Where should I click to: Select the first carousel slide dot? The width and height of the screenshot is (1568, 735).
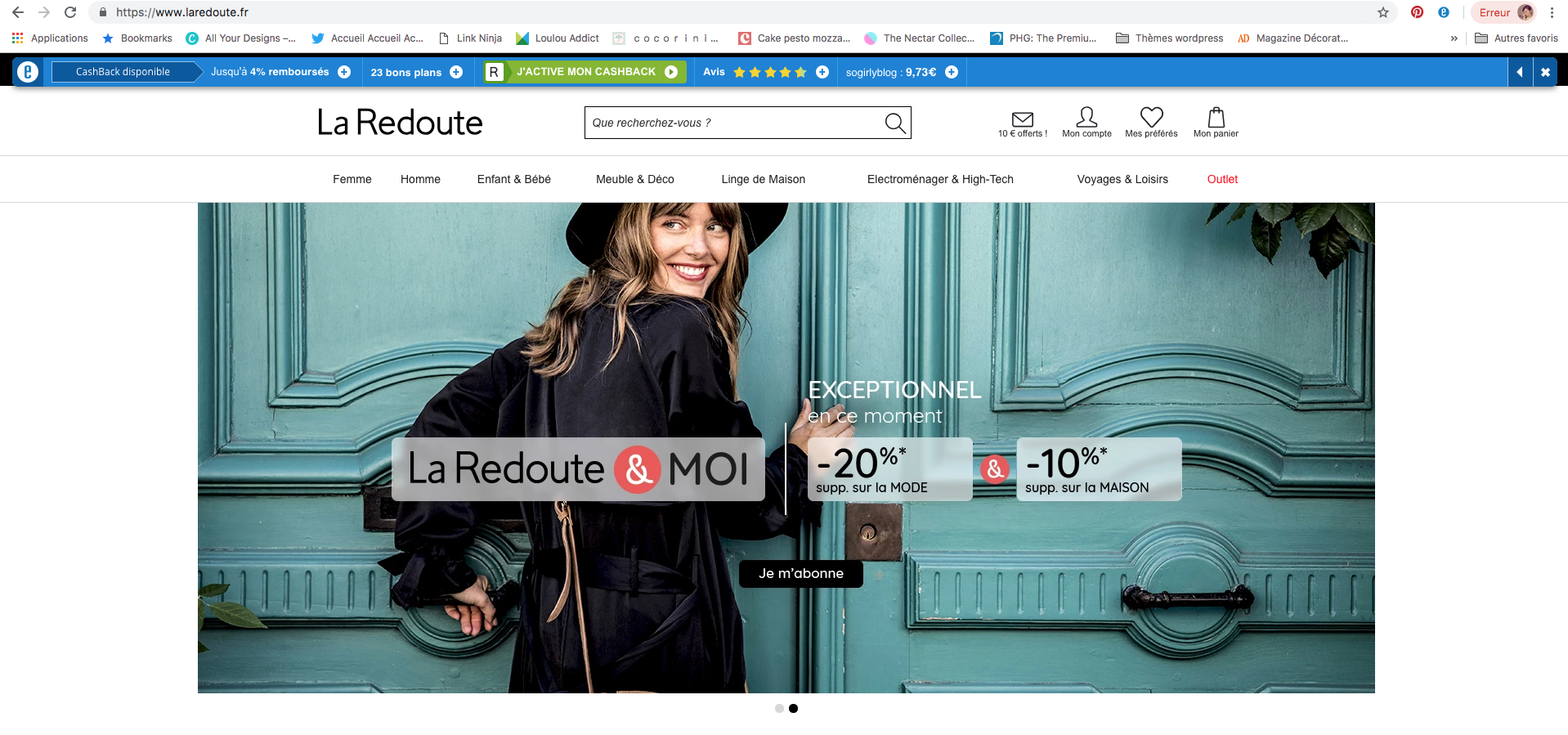[779, 708]
